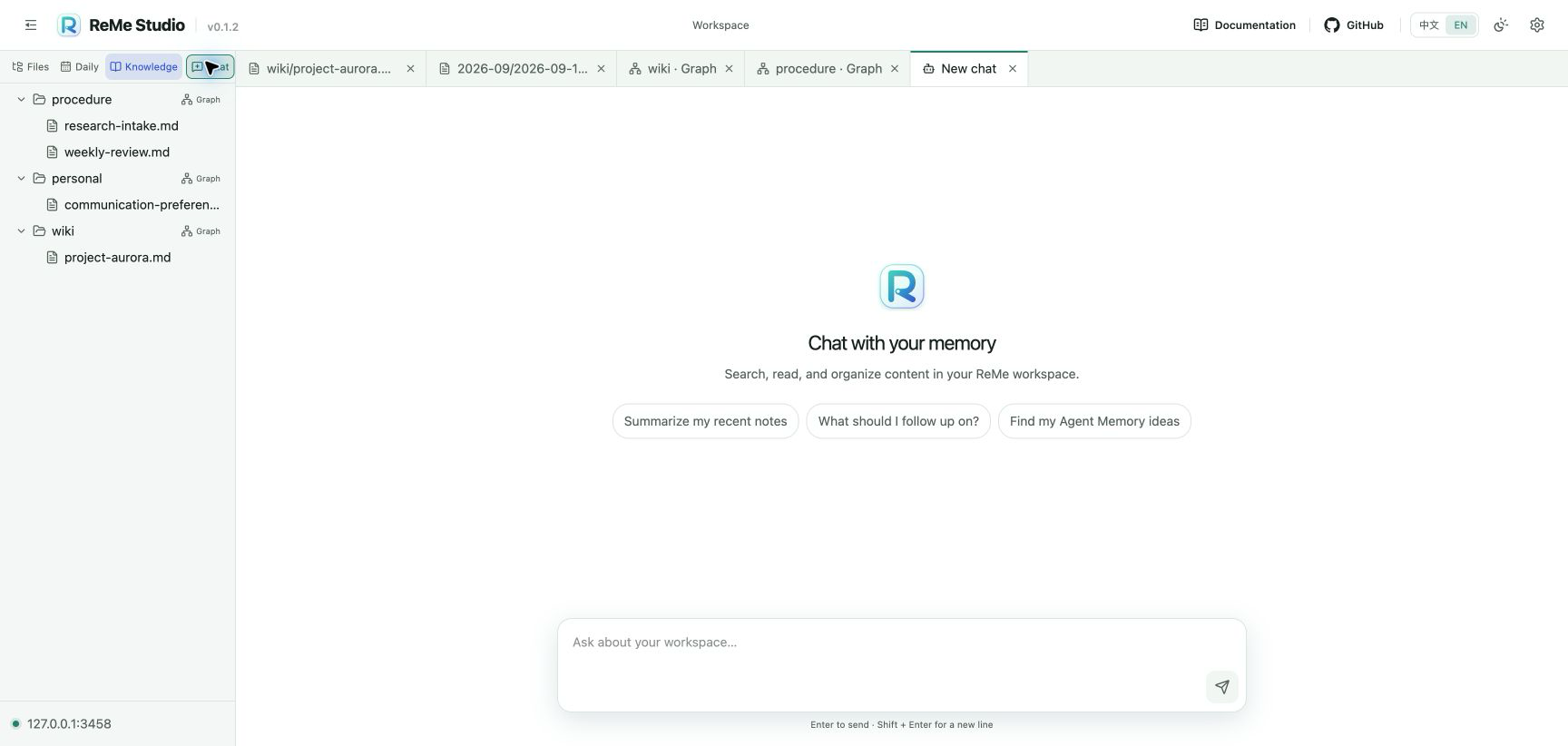The width and height of the screenshot is (1568, 746).
Task: Click the server address 127.0.0.1:3458
Action: [x=69, y=724]
